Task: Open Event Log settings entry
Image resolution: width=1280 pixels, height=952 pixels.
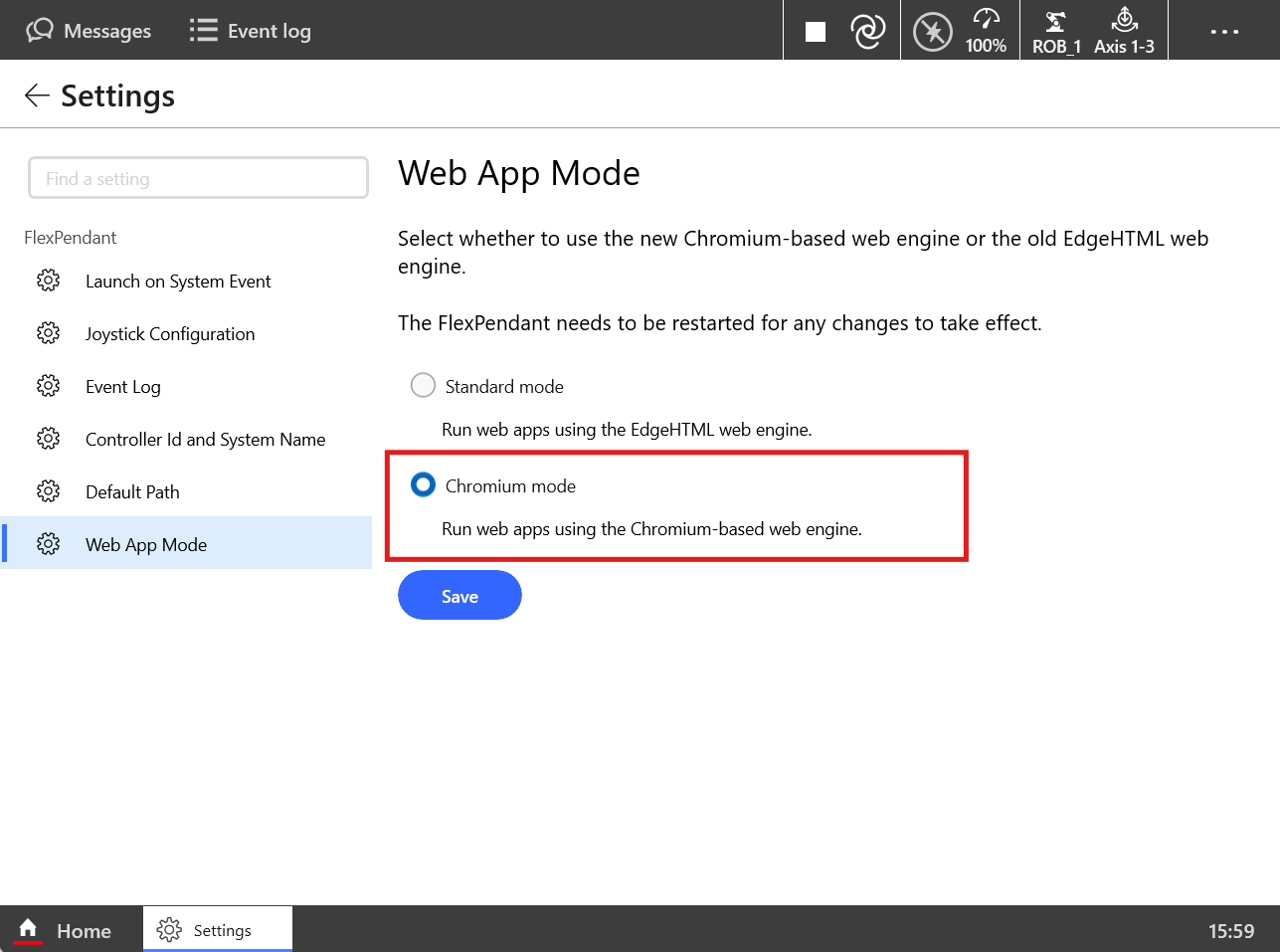Action: pyautogui.click(x=188, y=387)
